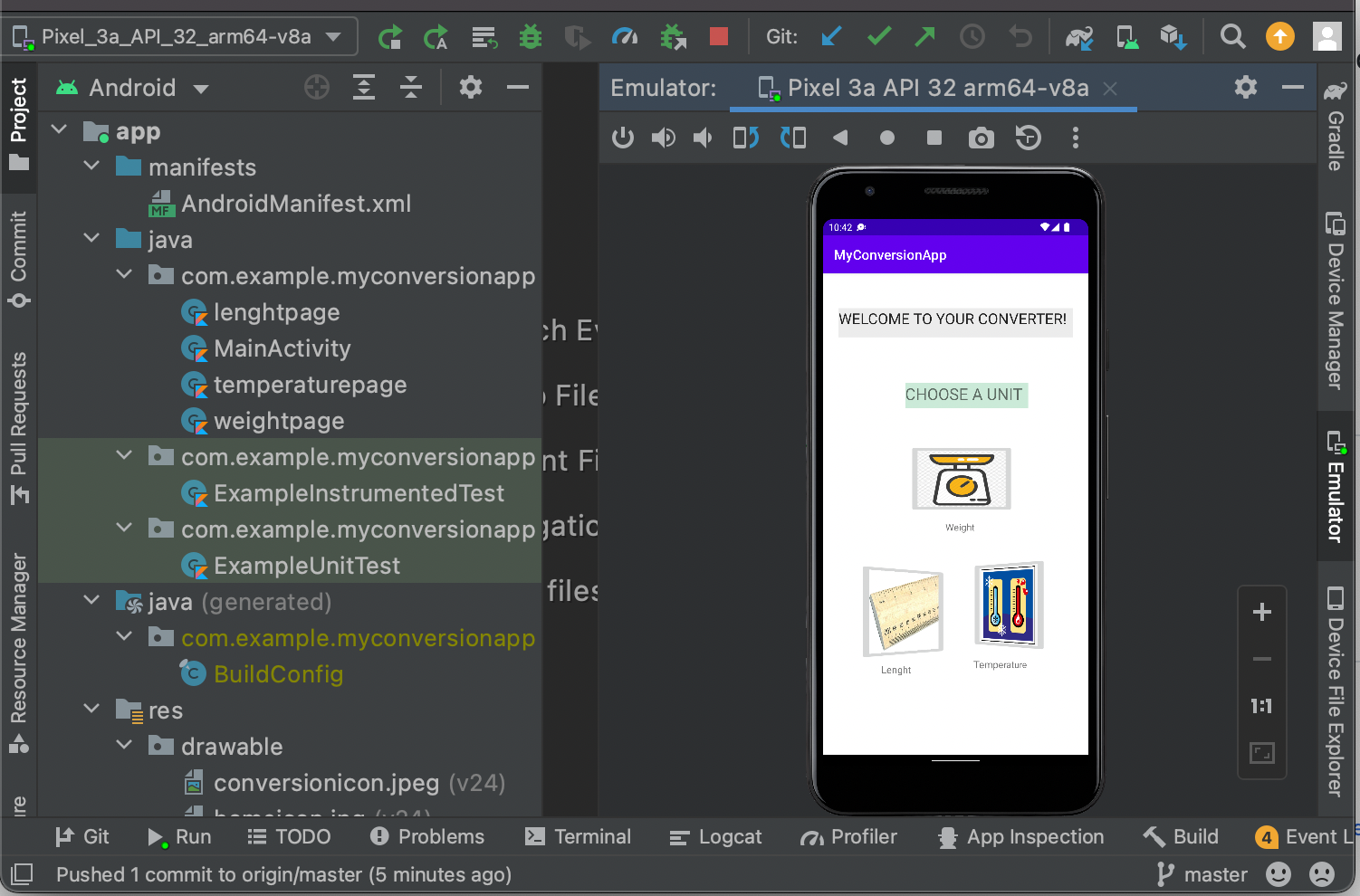The height and width of the screenshot is (896, 1360).
Task: Take an emulator screenshot with camera icon
Action: point(981,138)
